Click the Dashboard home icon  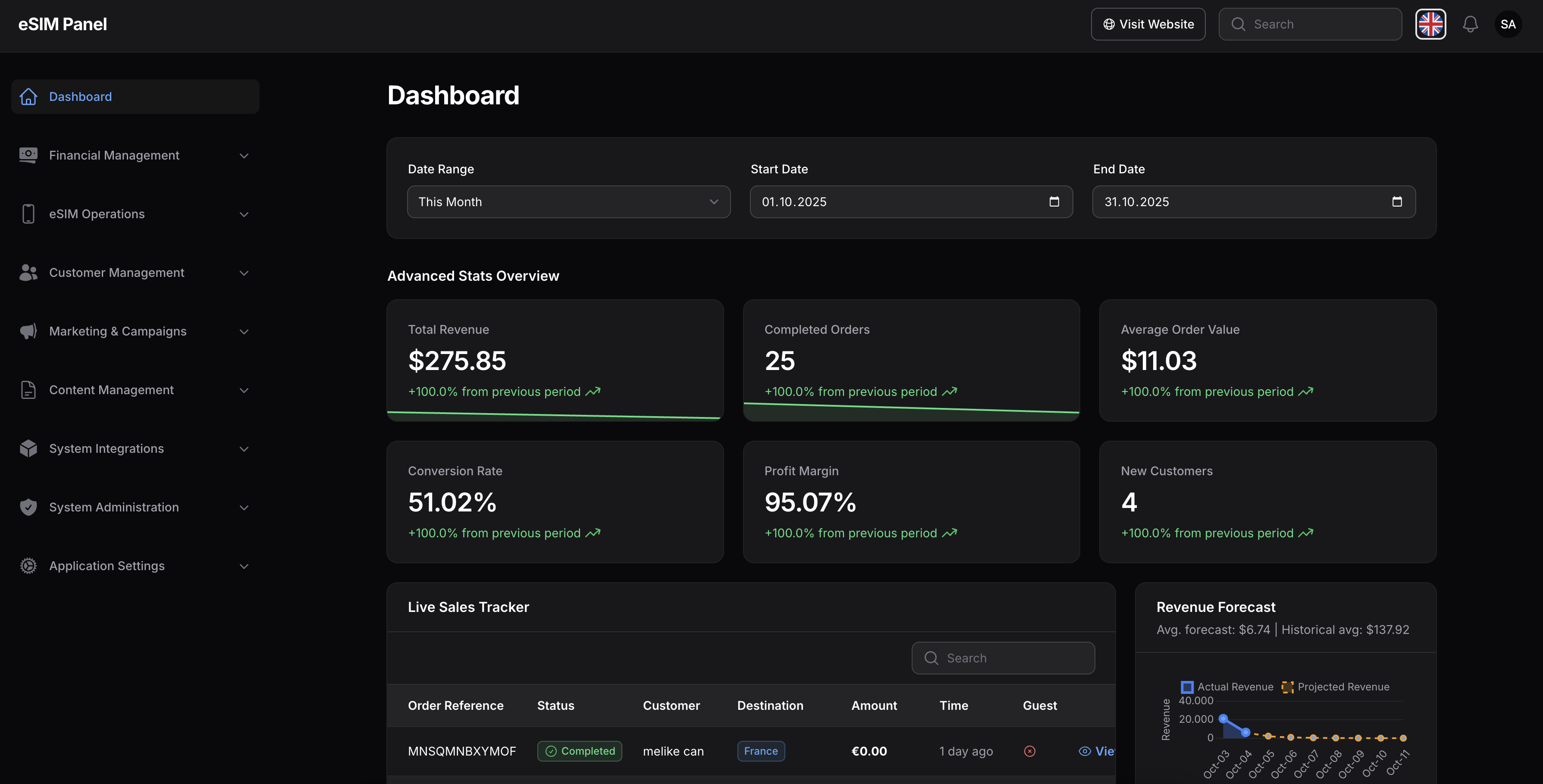(x=28, y=97)
